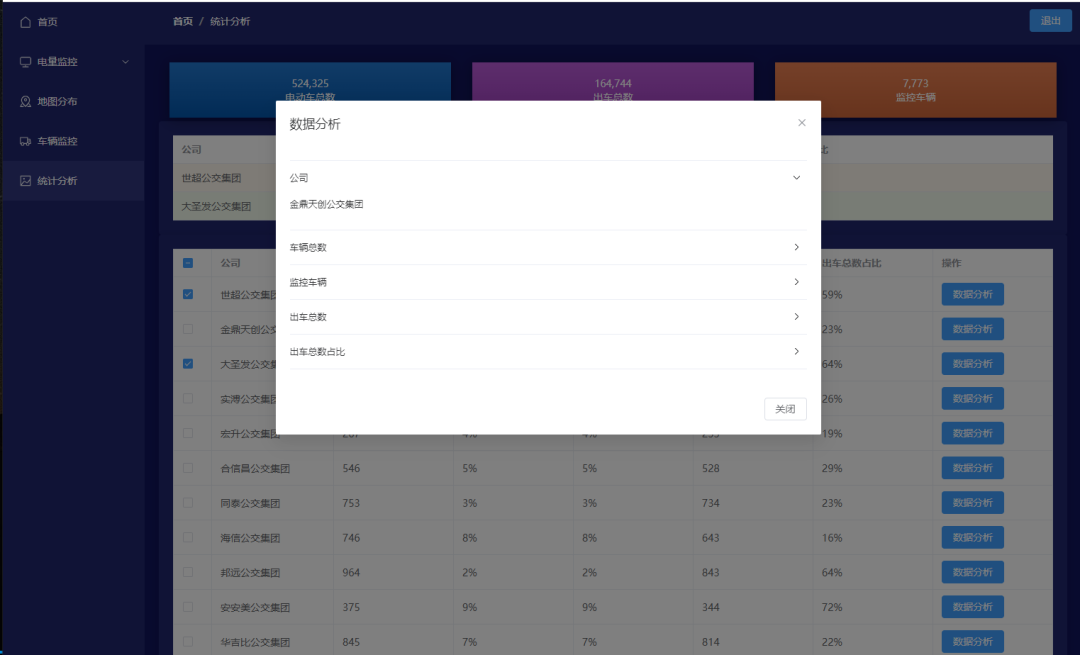This screenshot has width=1080, height=655.
Task: Click 数据分析 button for 海信公交集团
Action: [x=973, y=537]
